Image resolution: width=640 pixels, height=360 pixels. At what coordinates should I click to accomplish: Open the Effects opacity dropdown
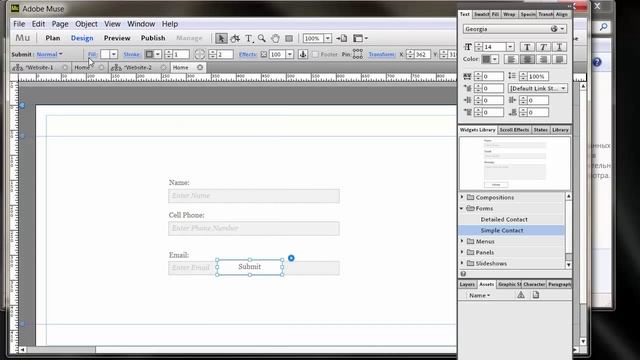pos(289,54)
